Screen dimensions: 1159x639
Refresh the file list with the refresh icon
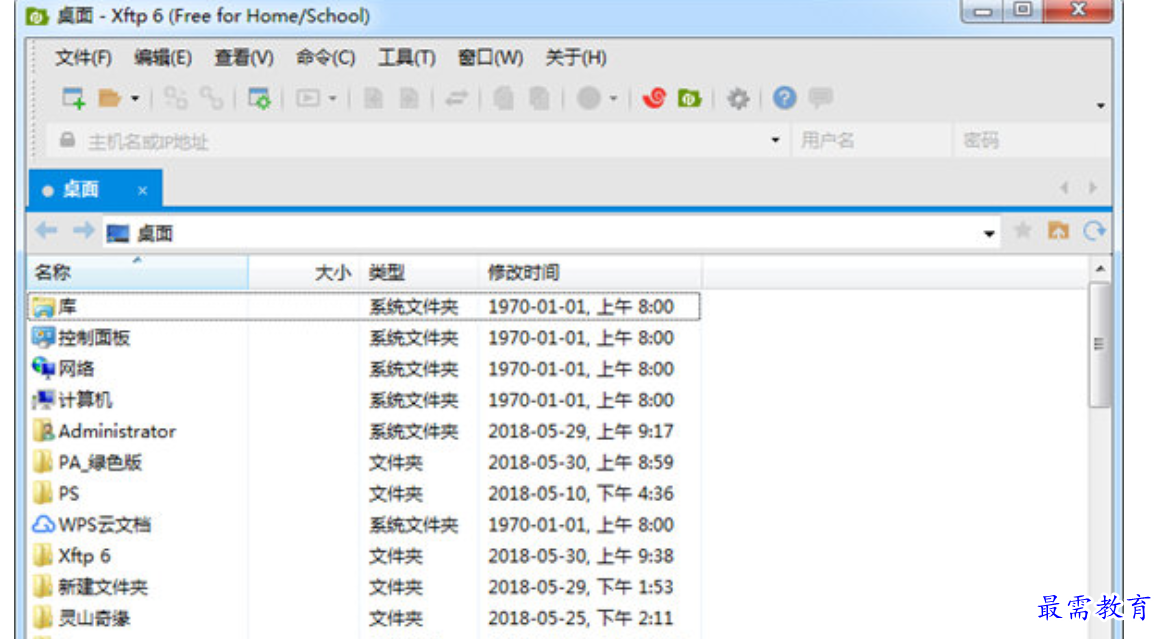[x=1095, y=231]
